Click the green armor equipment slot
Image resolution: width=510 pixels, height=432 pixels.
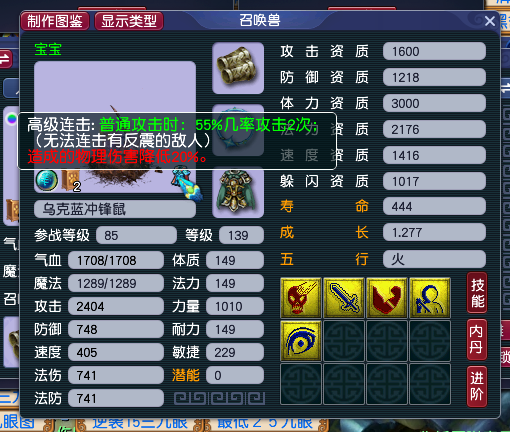click(238, 192)
